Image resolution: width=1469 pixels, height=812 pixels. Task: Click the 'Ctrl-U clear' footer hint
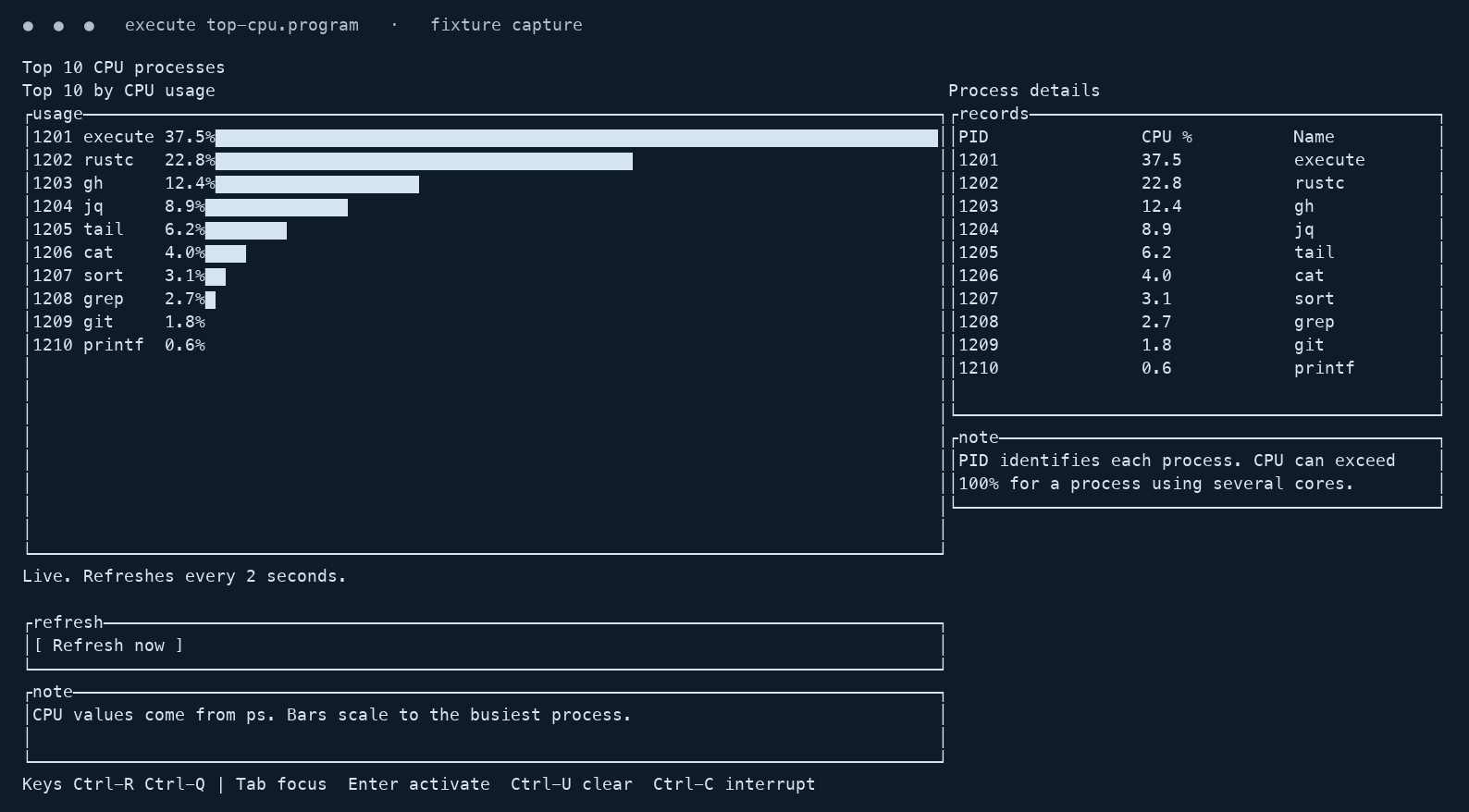pyautogui.click(x=572, y=784)
